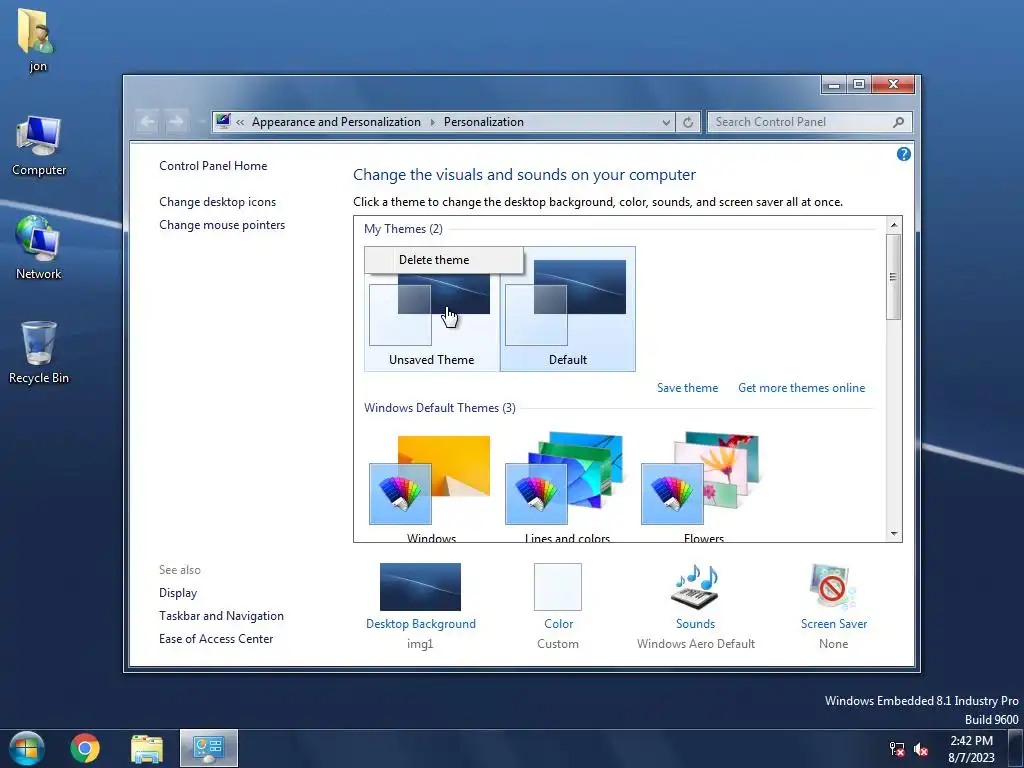The height and width of the screenshot is (768, 1024).
Task: Click Show desktop strip at taskbar end
Action: coord(1016,748)
